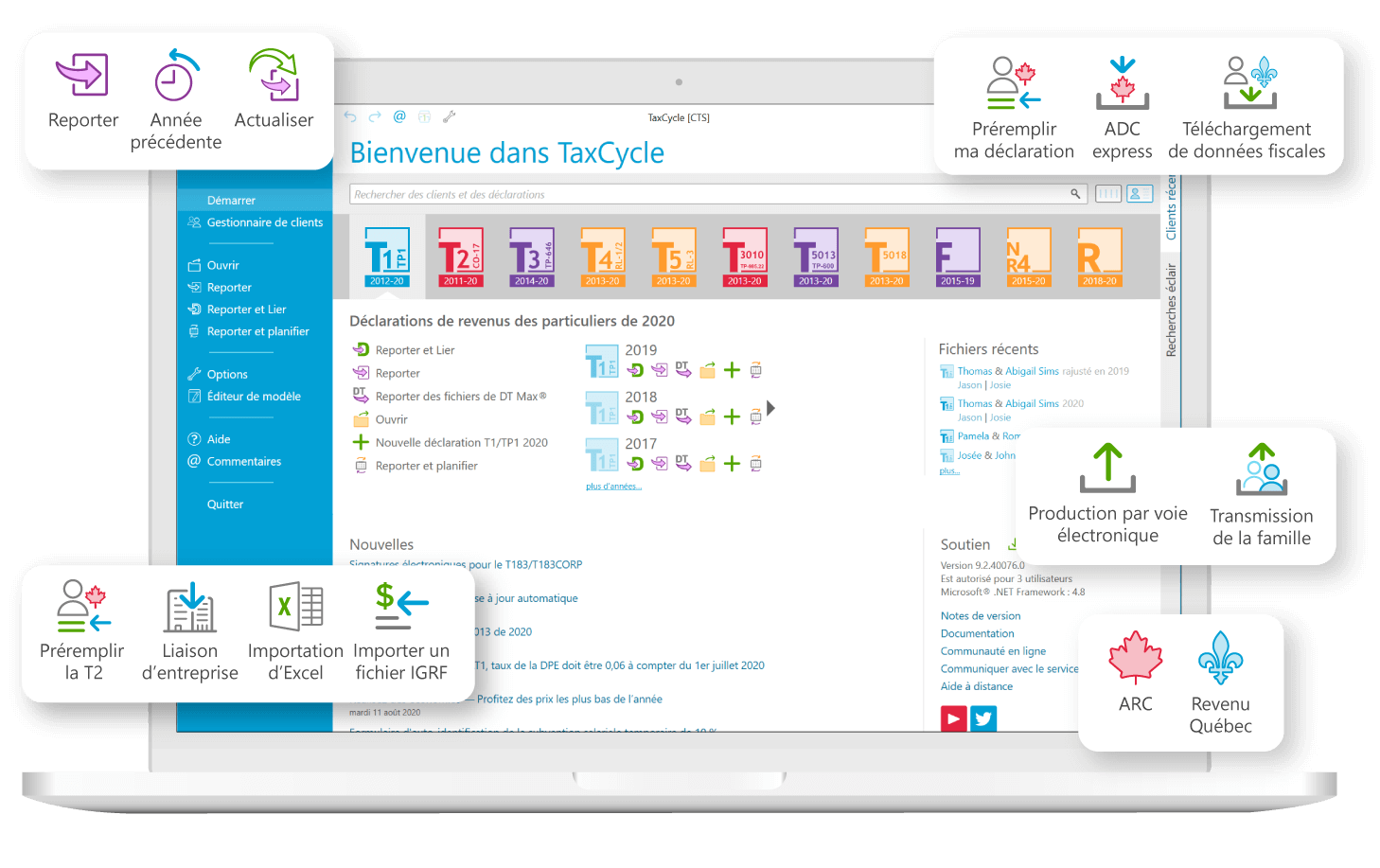Click Communiquer avec le service link
1380x868 pixels.
(1009, 669)
